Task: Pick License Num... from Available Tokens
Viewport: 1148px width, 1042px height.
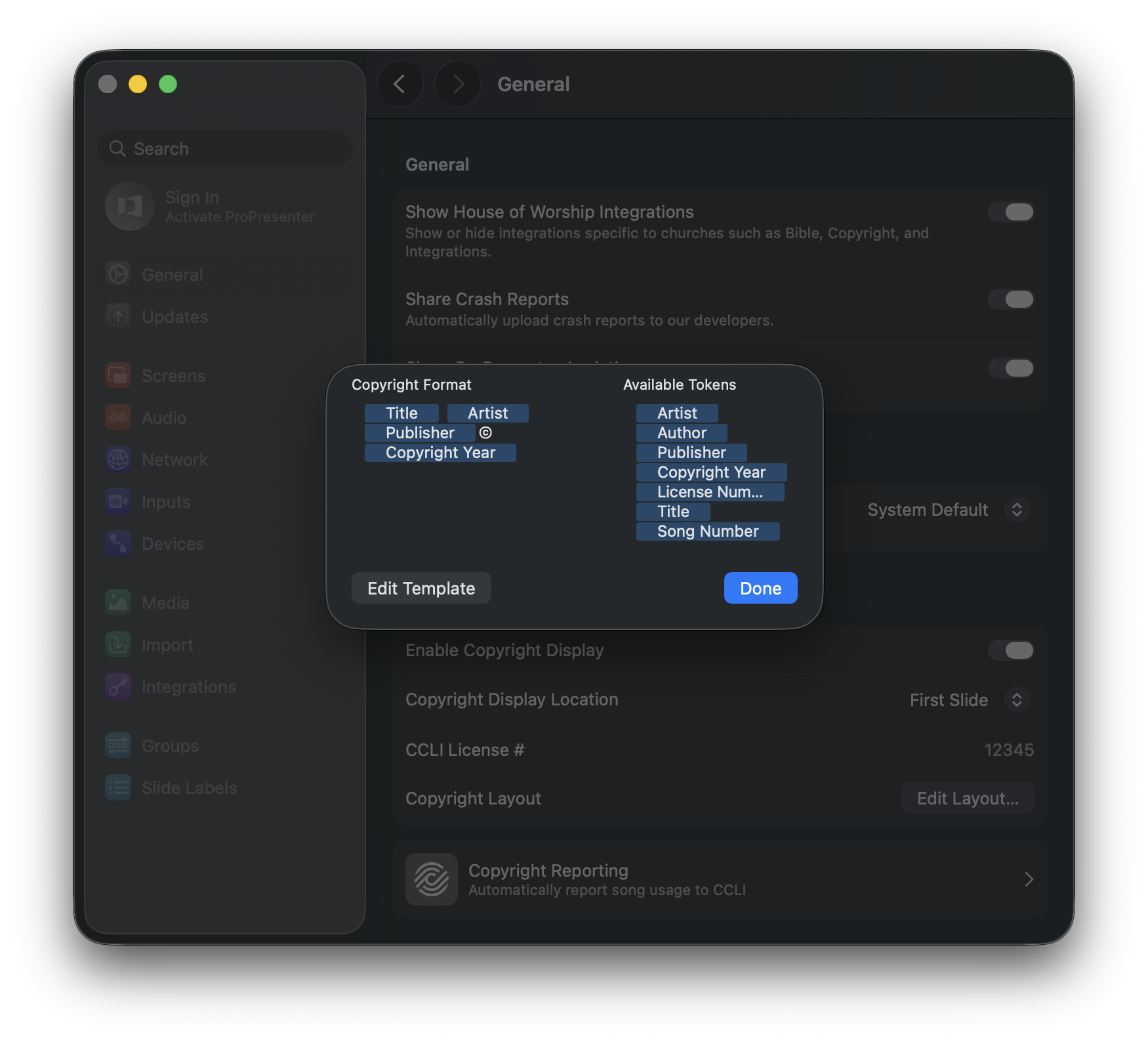Action: pyautogui.click(x=710, y=492)
